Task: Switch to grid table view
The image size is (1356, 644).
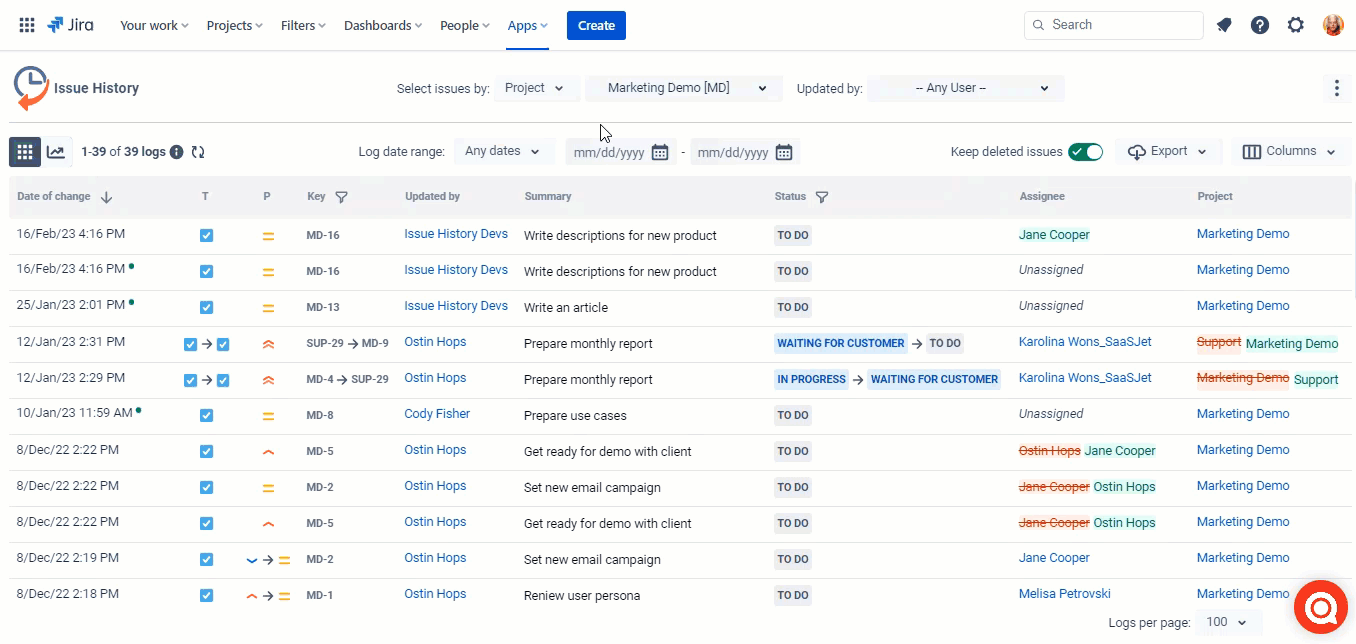Action: (x=25, y=152)
